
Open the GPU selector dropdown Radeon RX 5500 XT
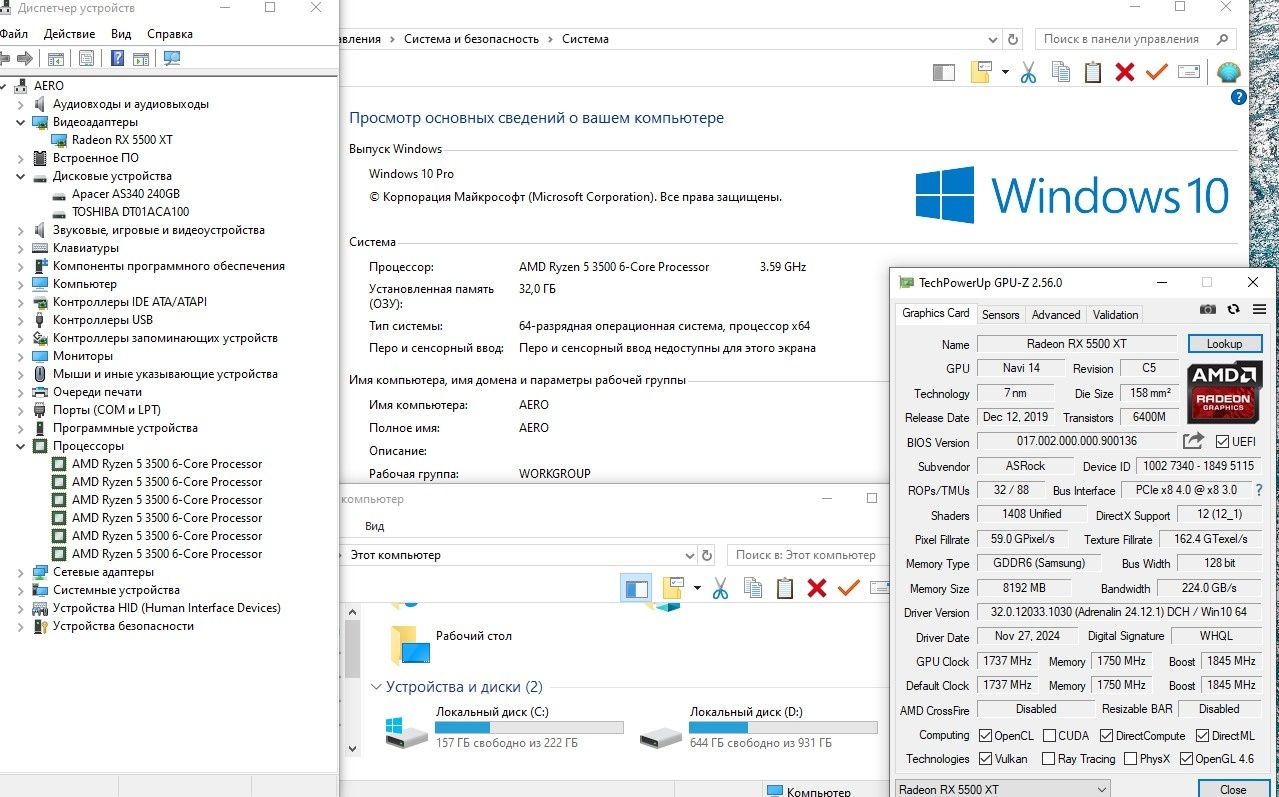click(x=1002, y=789)
